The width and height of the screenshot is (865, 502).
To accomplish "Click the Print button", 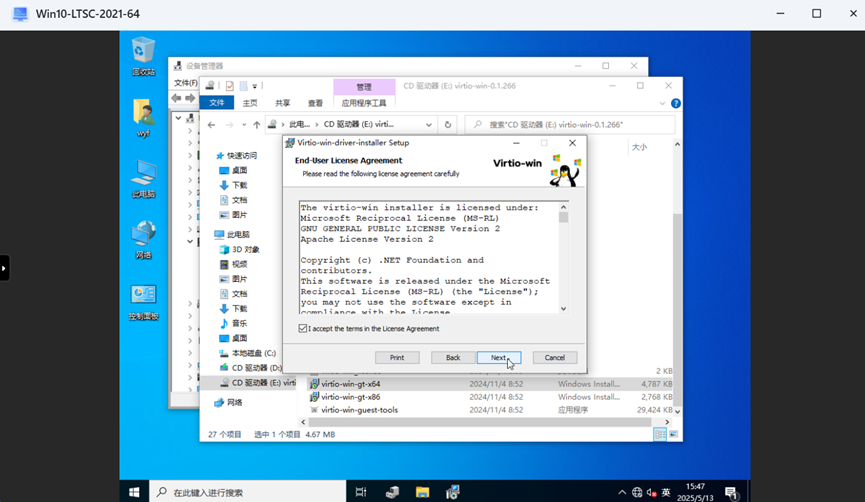I will point(397,357).
